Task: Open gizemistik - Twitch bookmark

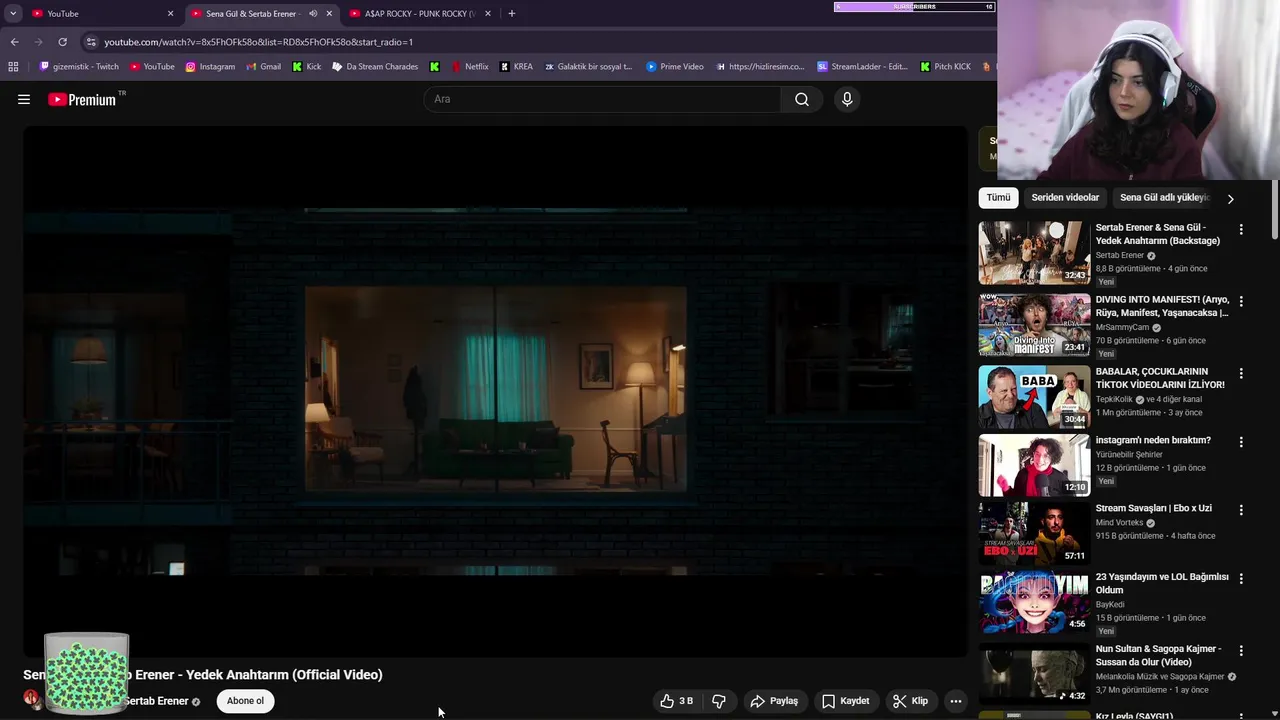Action: tap(79, 67)
